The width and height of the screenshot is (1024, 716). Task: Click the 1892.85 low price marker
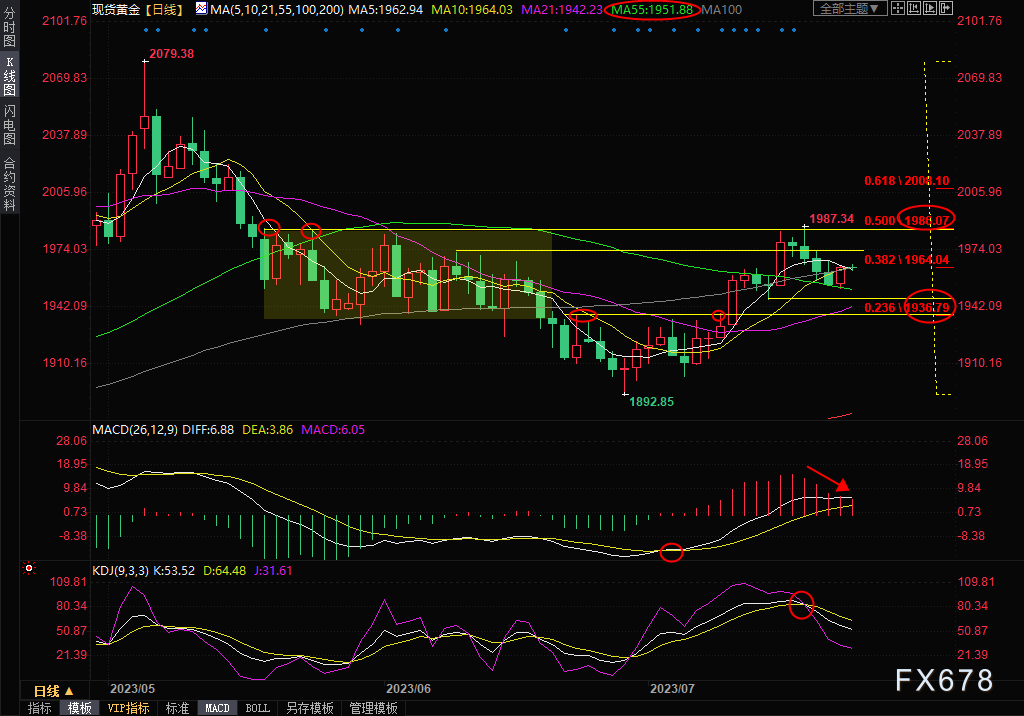click(651, 401)
